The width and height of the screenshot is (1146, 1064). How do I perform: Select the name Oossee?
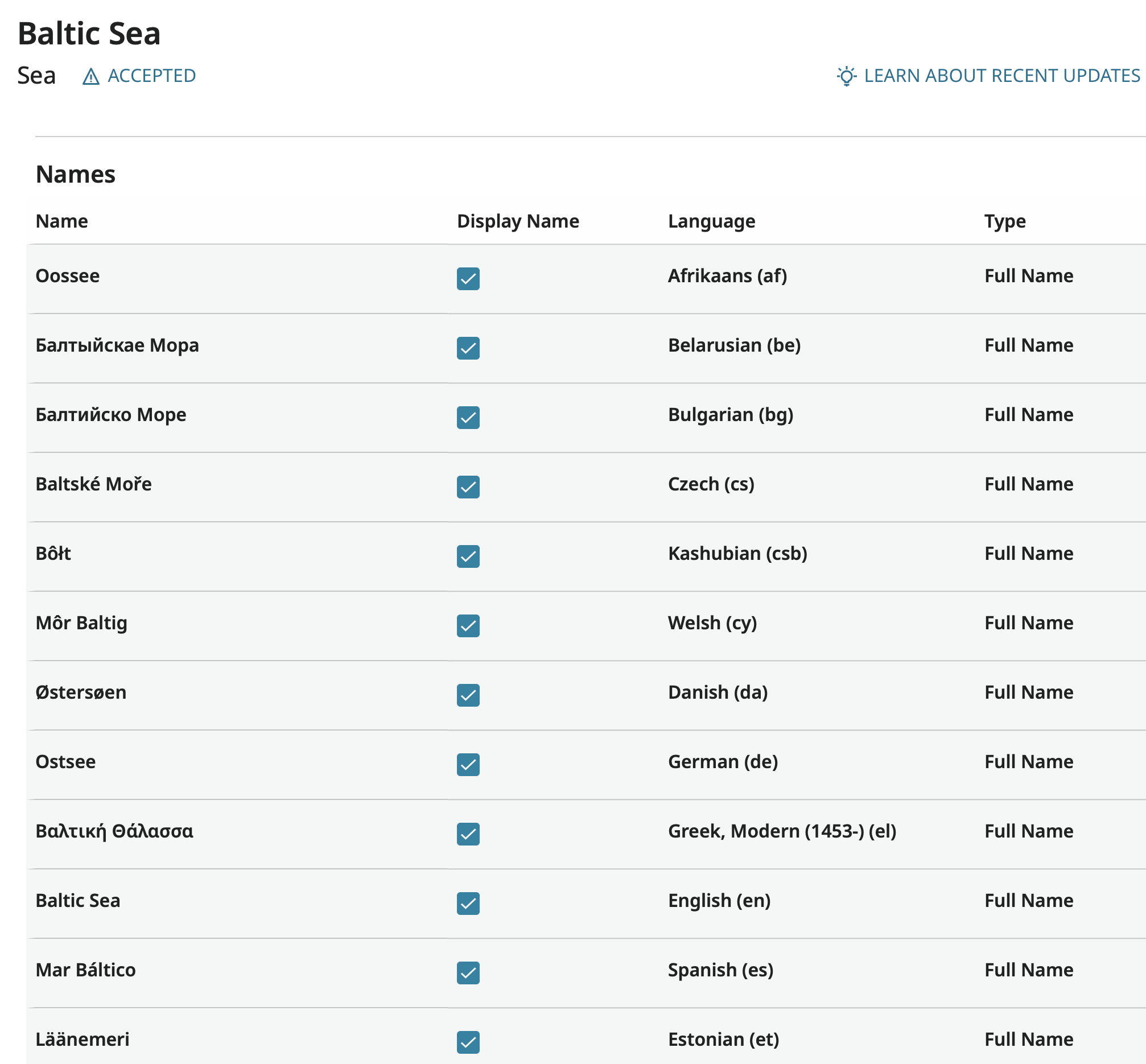(67, 276)
